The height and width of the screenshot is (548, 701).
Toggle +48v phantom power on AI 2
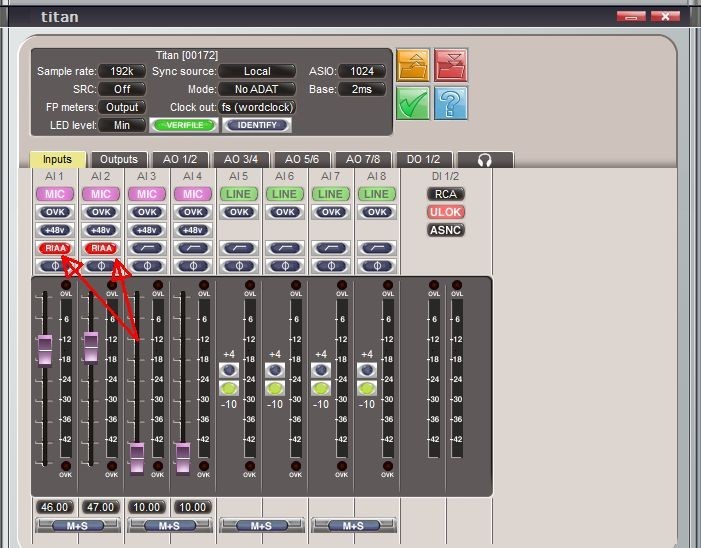coord(101,230)
